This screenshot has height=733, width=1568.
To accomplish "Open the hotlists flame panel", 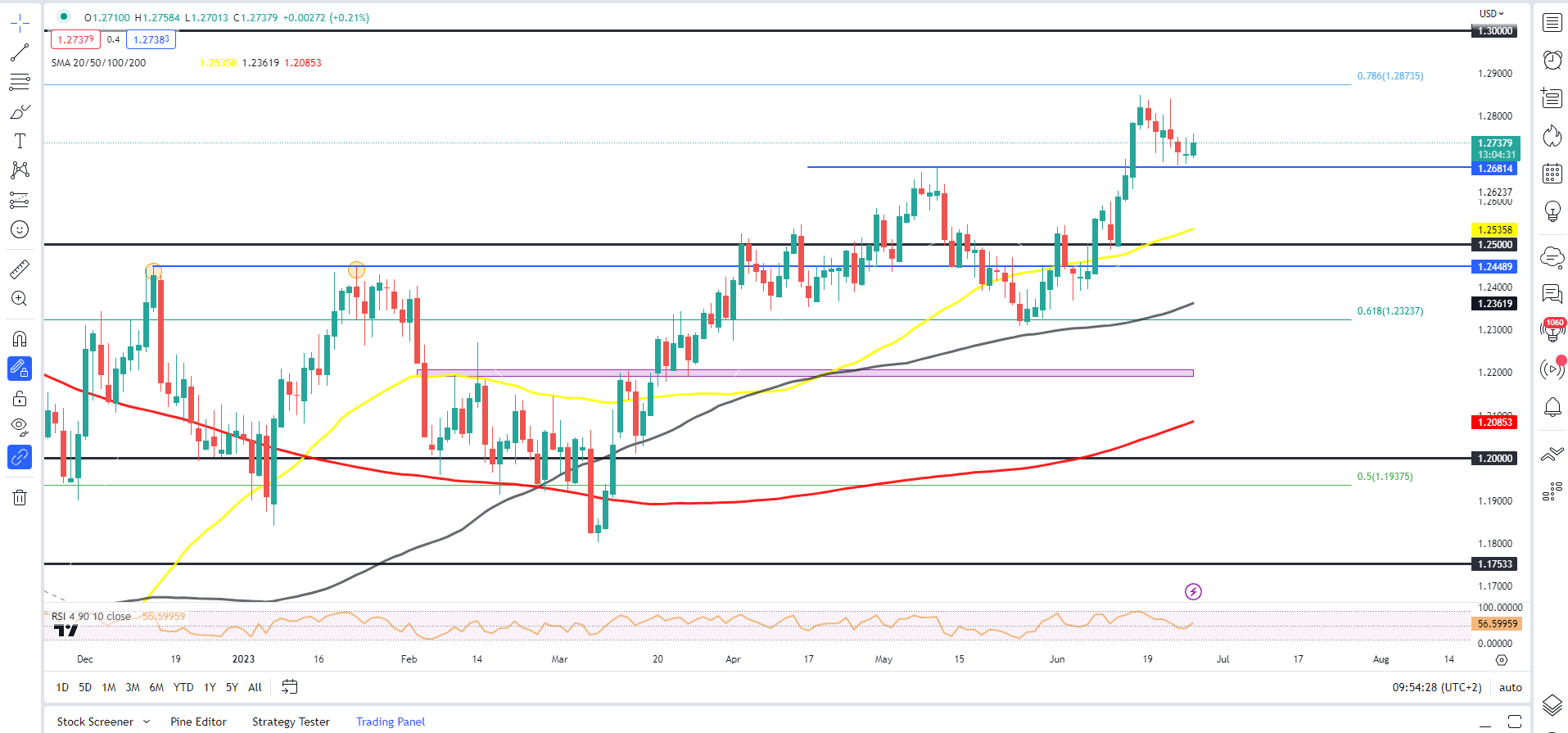I will (1552, 136).
